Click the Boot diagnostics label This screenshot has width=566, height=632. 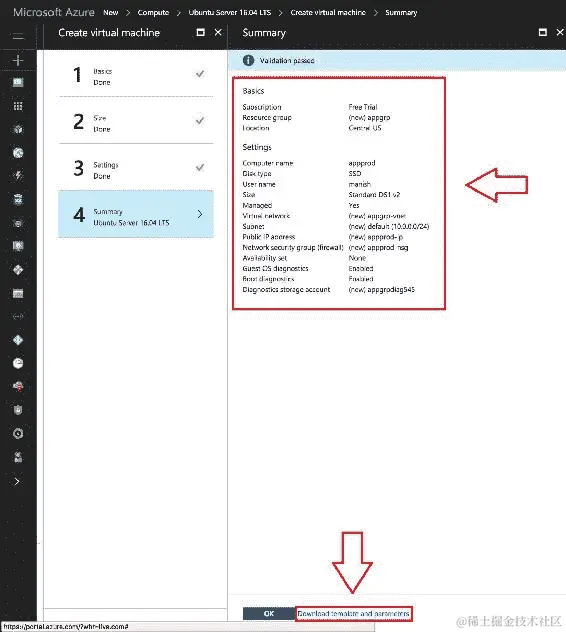tap(268, 279)
